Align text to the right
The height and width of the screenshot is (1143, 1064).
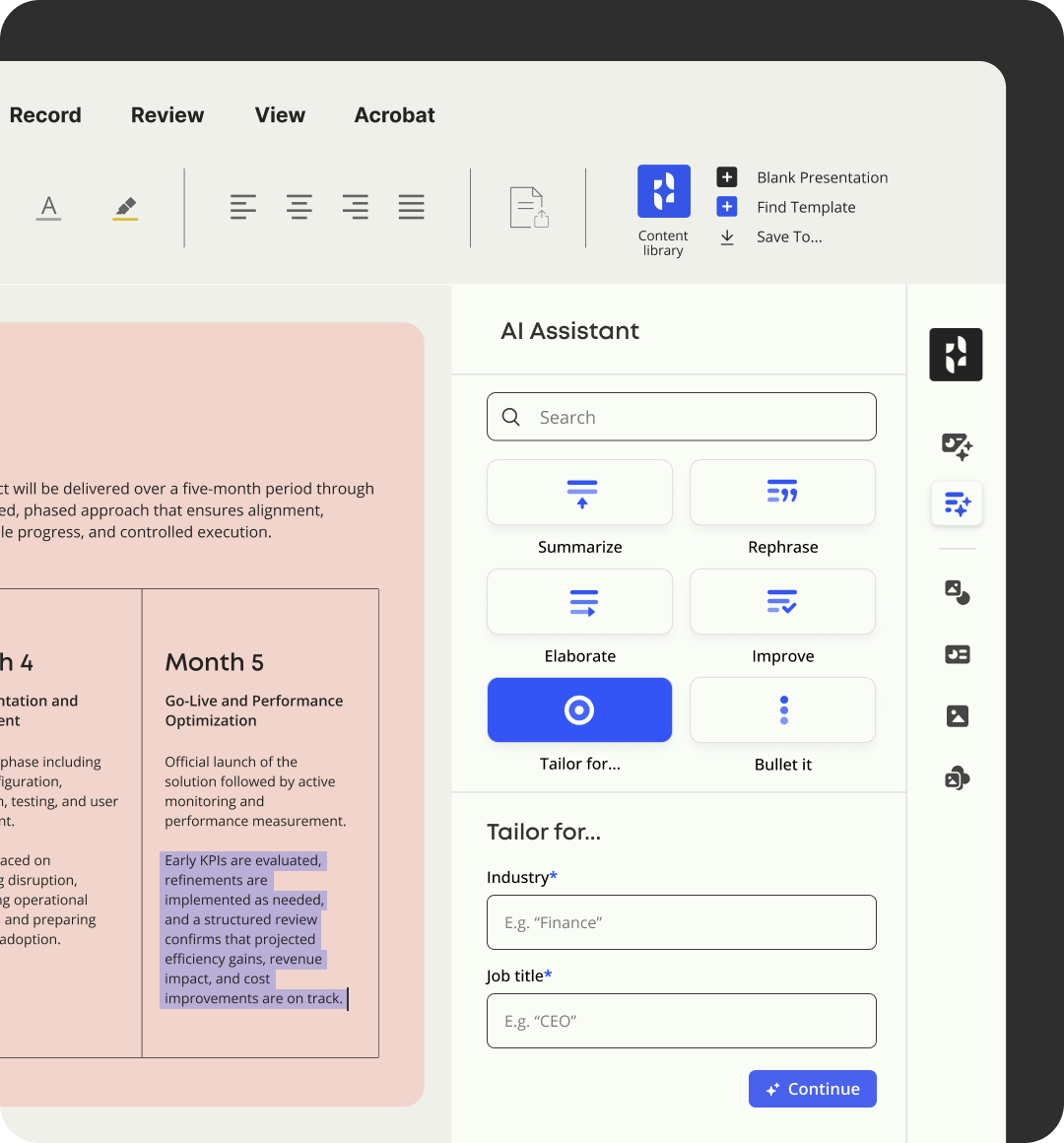pos(356,207)
